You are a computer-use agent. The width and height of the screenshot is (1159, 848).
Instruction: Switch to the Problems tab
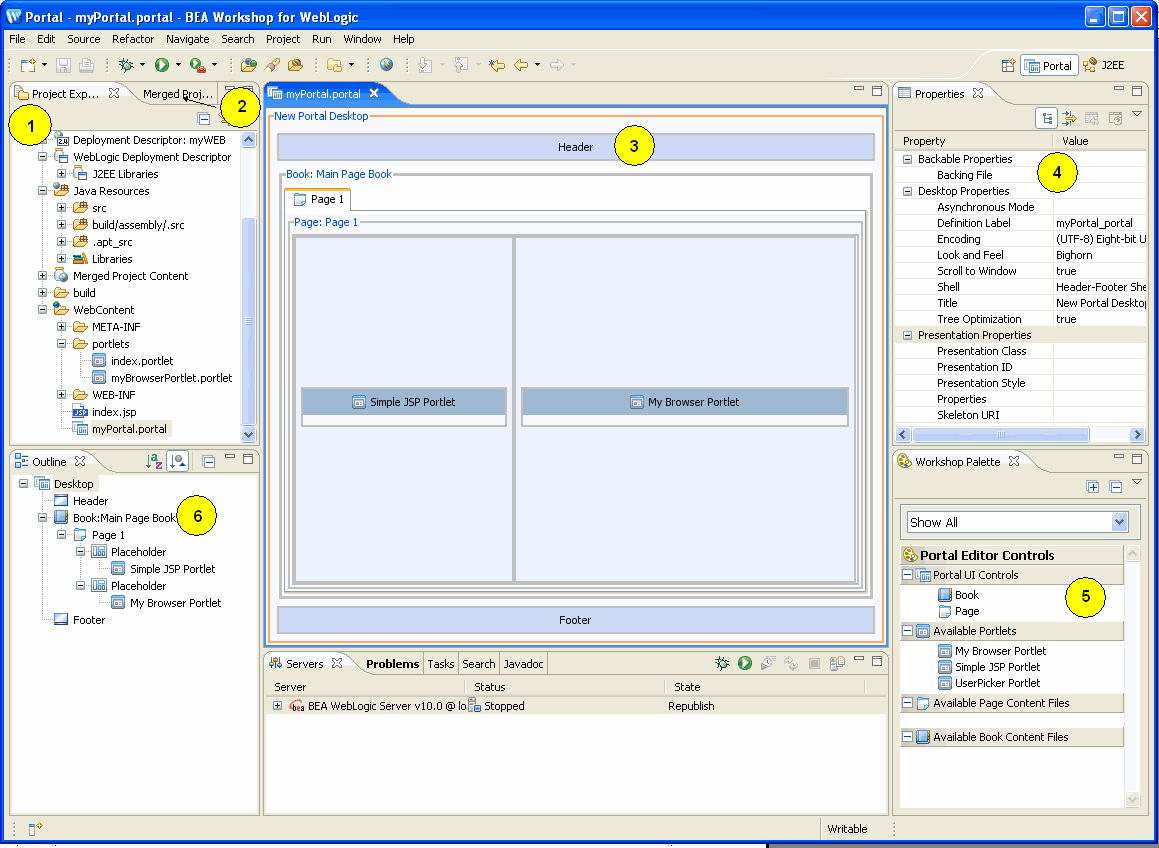pos(392,663)
